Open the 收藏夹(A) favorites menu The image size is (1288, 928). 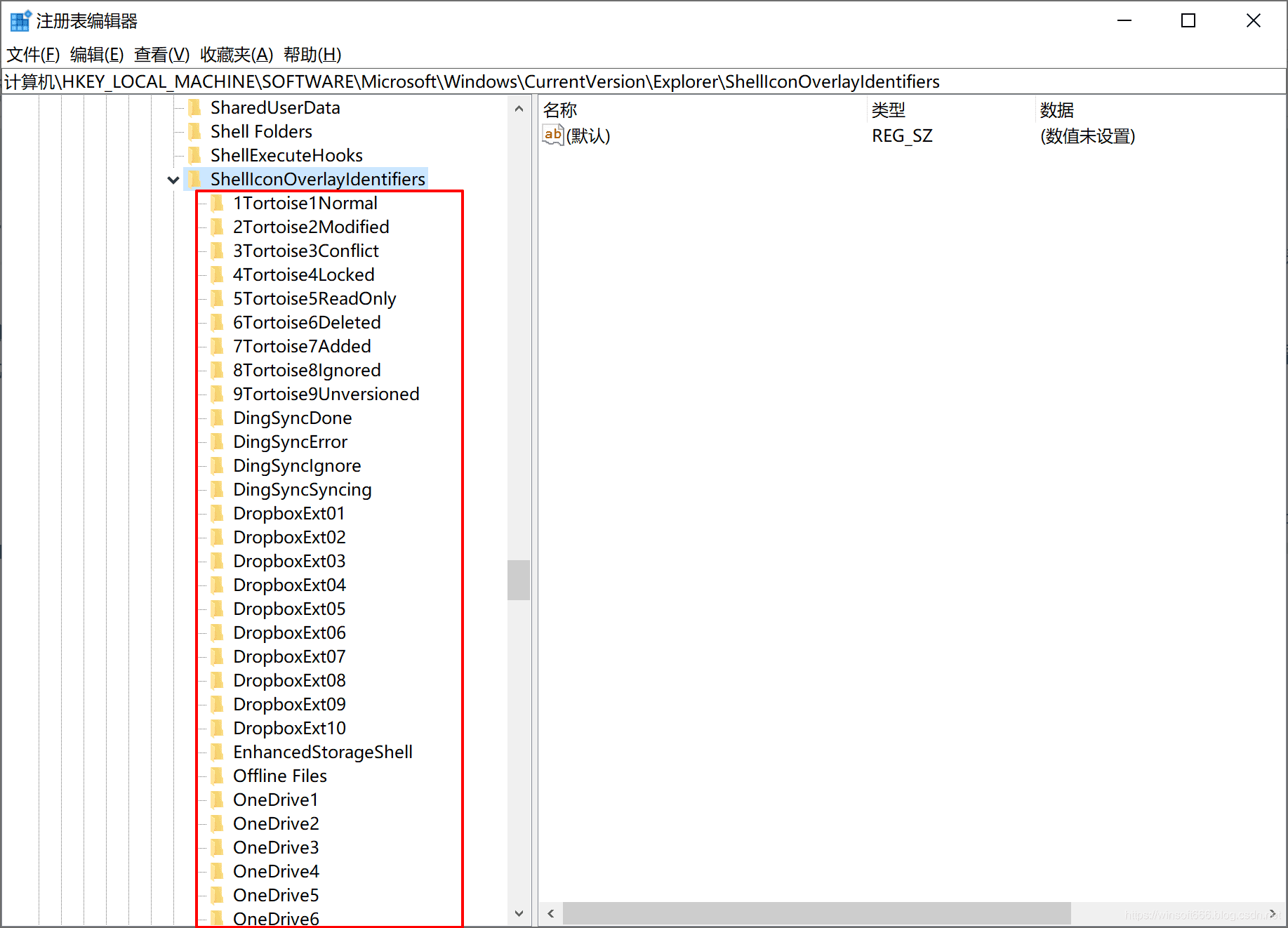236,55
